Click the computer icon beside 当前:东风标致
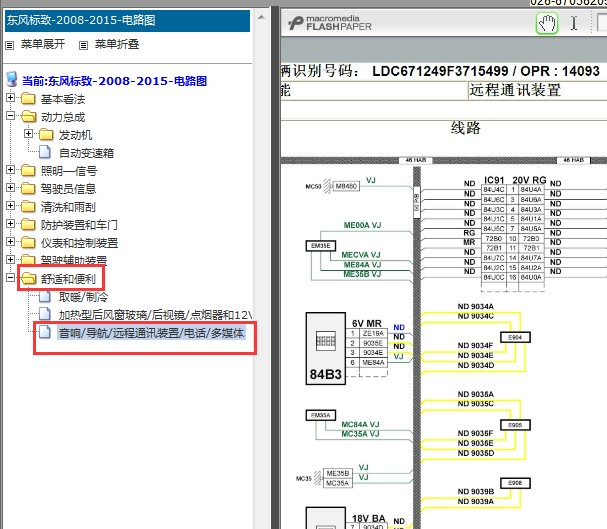The image size is (607, 529). coord(12,79)
